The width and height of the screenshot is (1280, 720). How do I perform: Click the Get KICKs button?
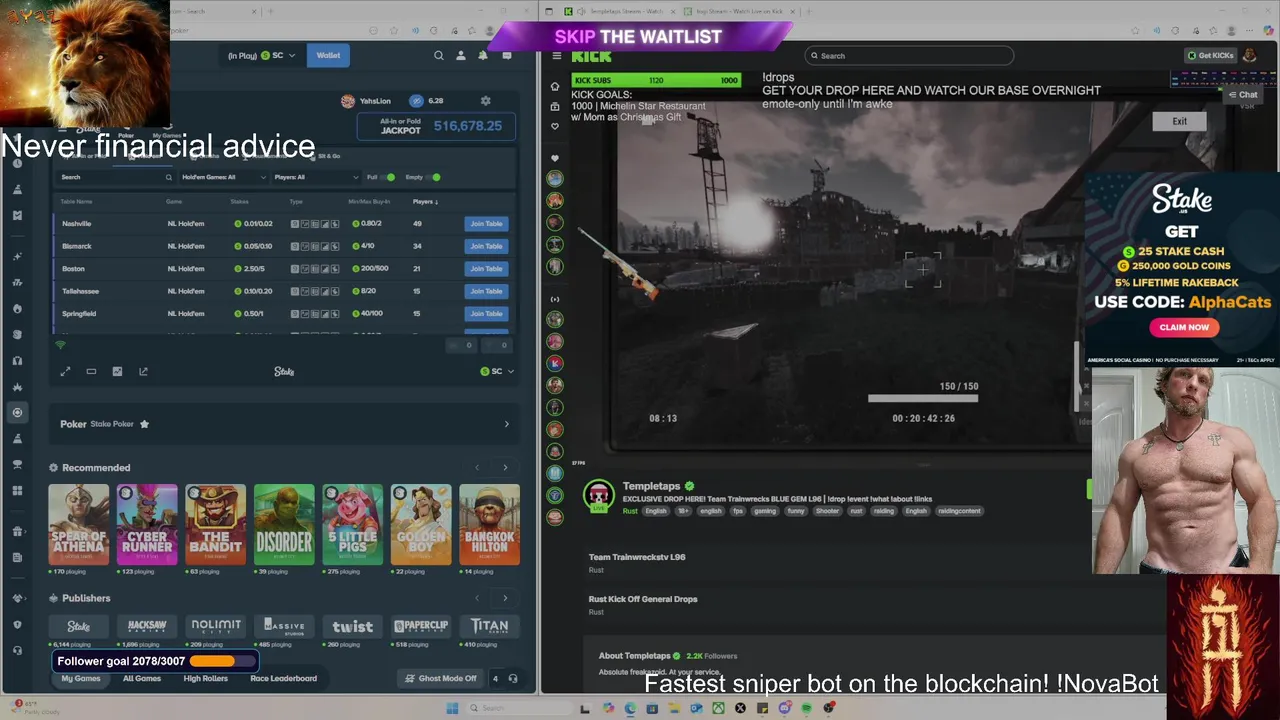pos(1210,55)
